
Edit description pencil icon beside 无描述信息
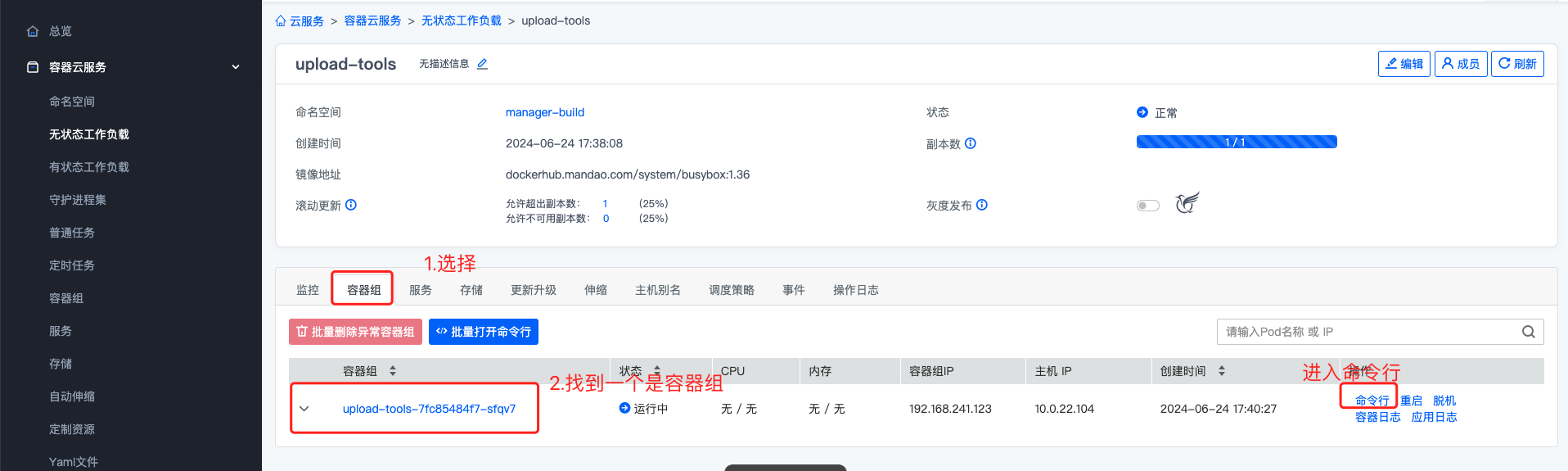click(482, 64)
